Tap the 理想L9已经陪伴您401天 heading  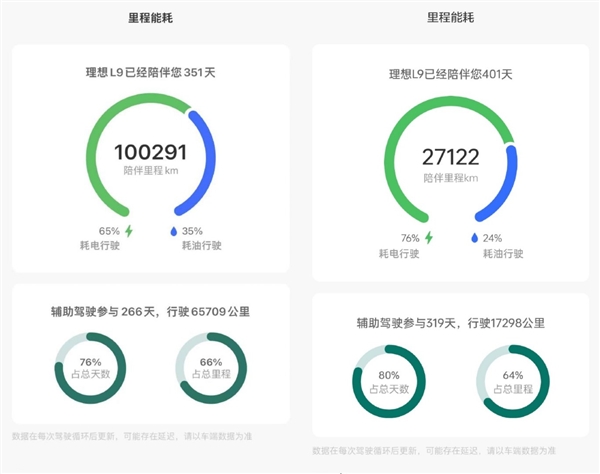(x=451, y=74)
